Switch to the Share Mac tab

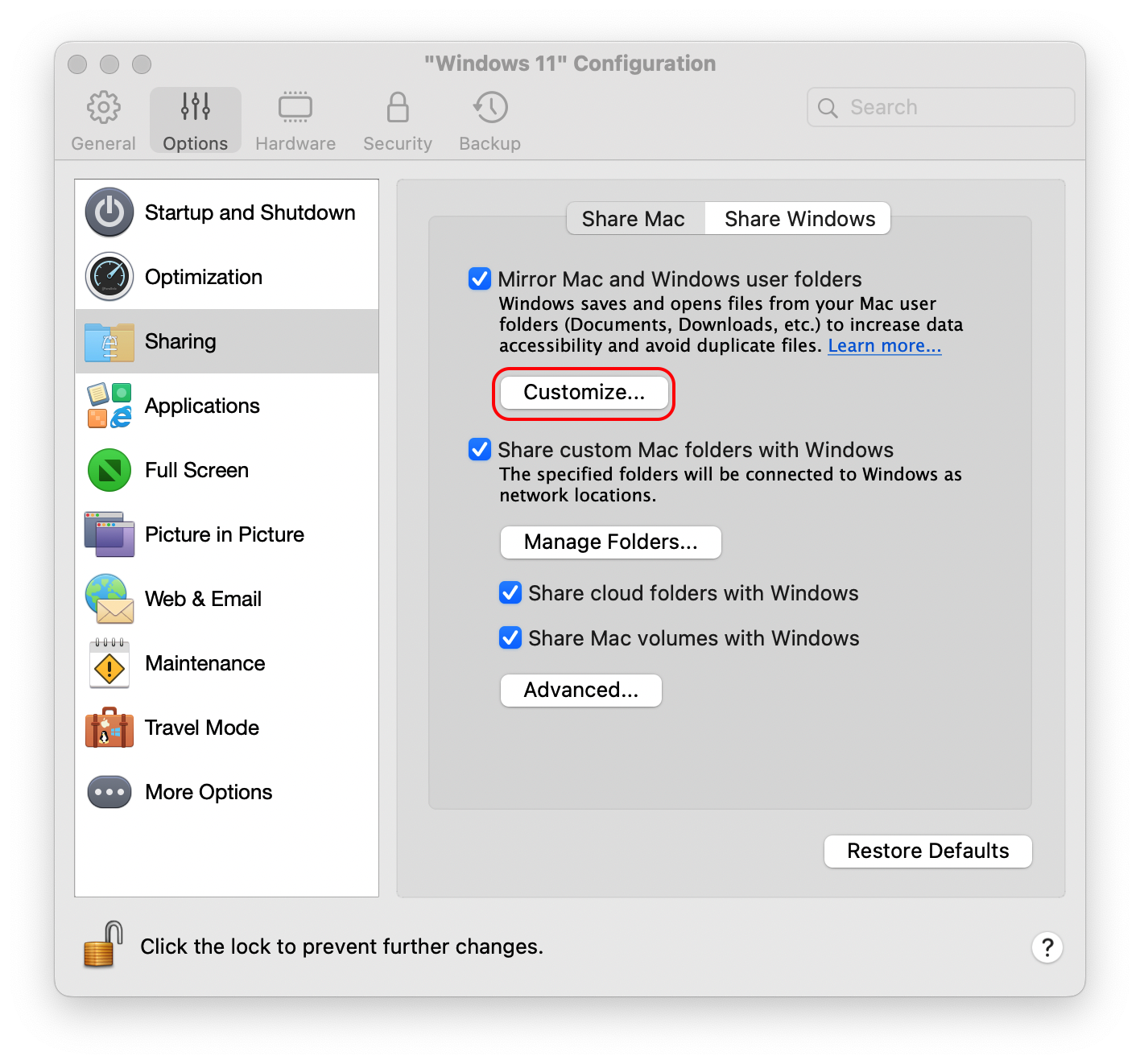coord(634,219)
